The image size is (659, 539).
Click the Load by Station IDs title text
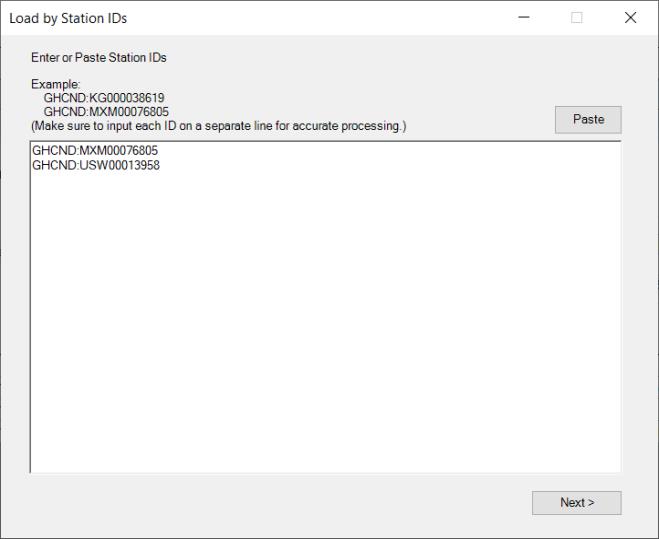tap(68, 19)
